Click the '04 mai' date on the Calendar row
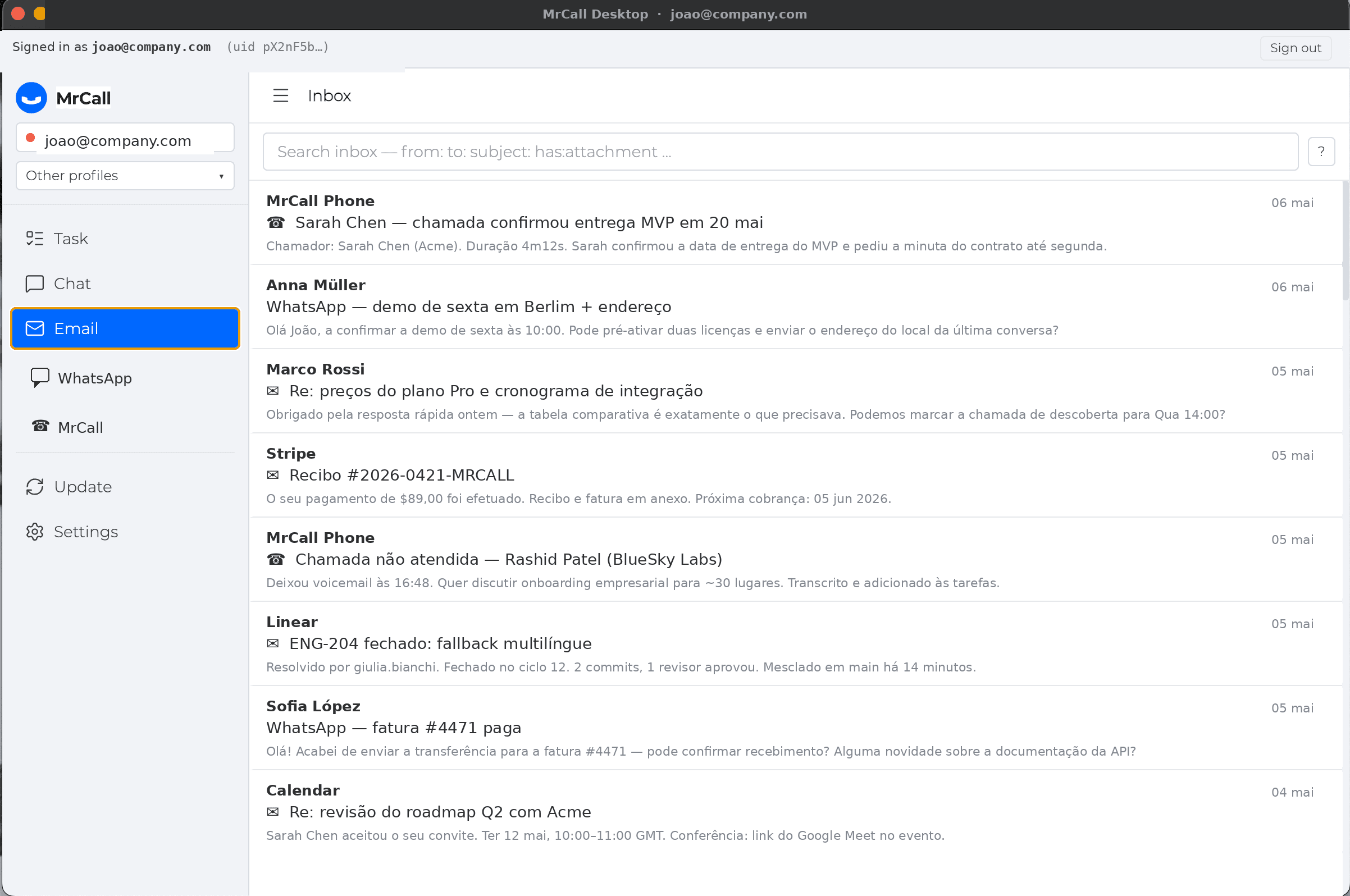The width and height of the screenshot is (1350, 896). (x=1292, y=792)
